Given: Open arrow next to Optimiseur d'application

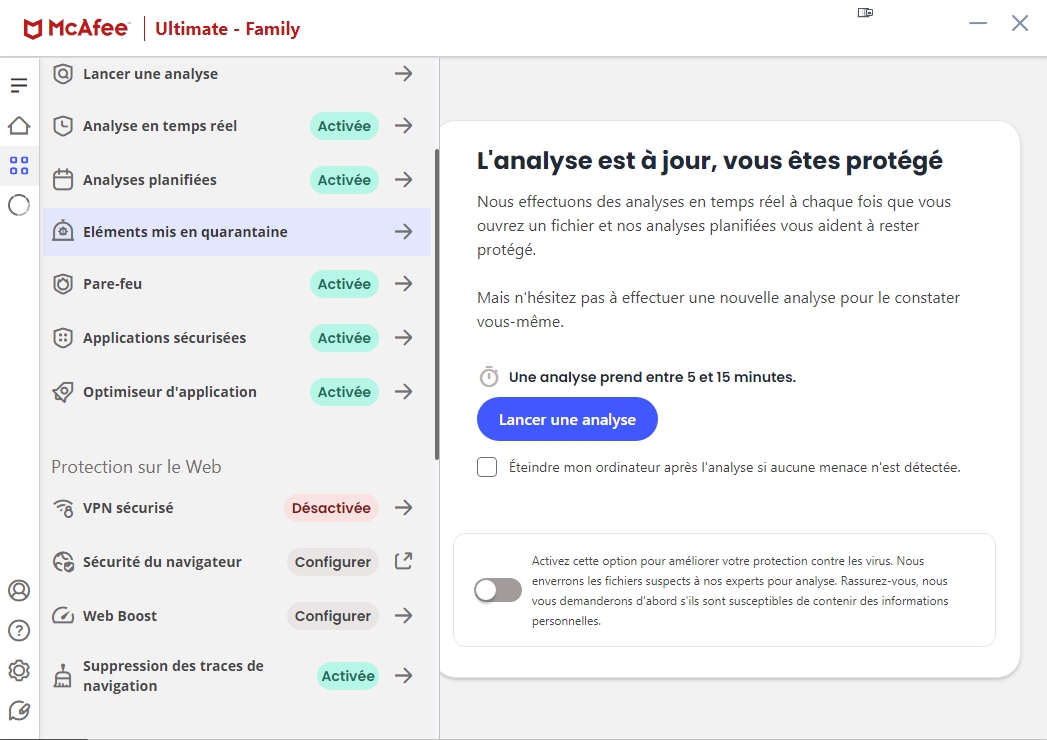Looking at the screenshot, I should click(x=403, y=392).
